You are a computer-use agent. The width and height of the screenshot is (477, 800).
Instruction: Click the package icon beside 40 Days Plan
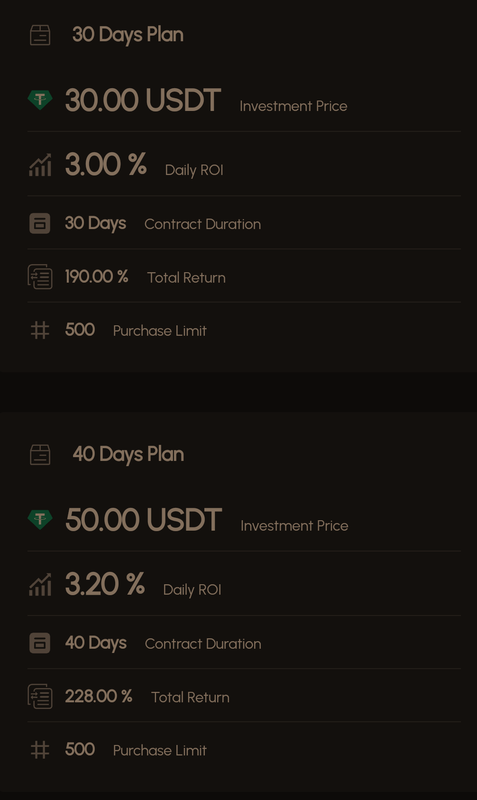(x=40, y=455)
